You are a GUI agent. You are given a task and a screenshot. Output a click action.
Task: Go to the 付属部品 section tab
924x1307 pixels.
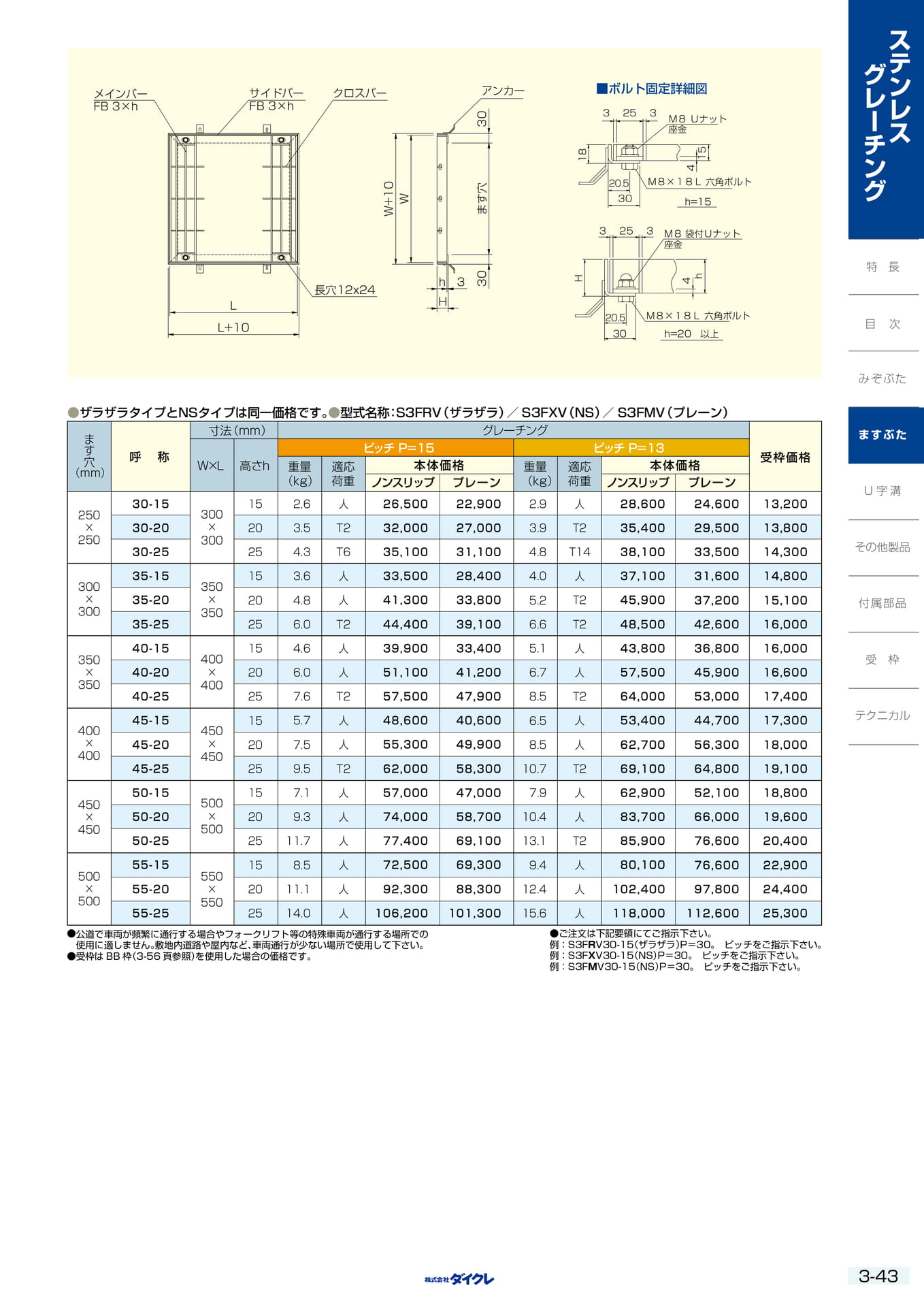[x=882, y=604]
